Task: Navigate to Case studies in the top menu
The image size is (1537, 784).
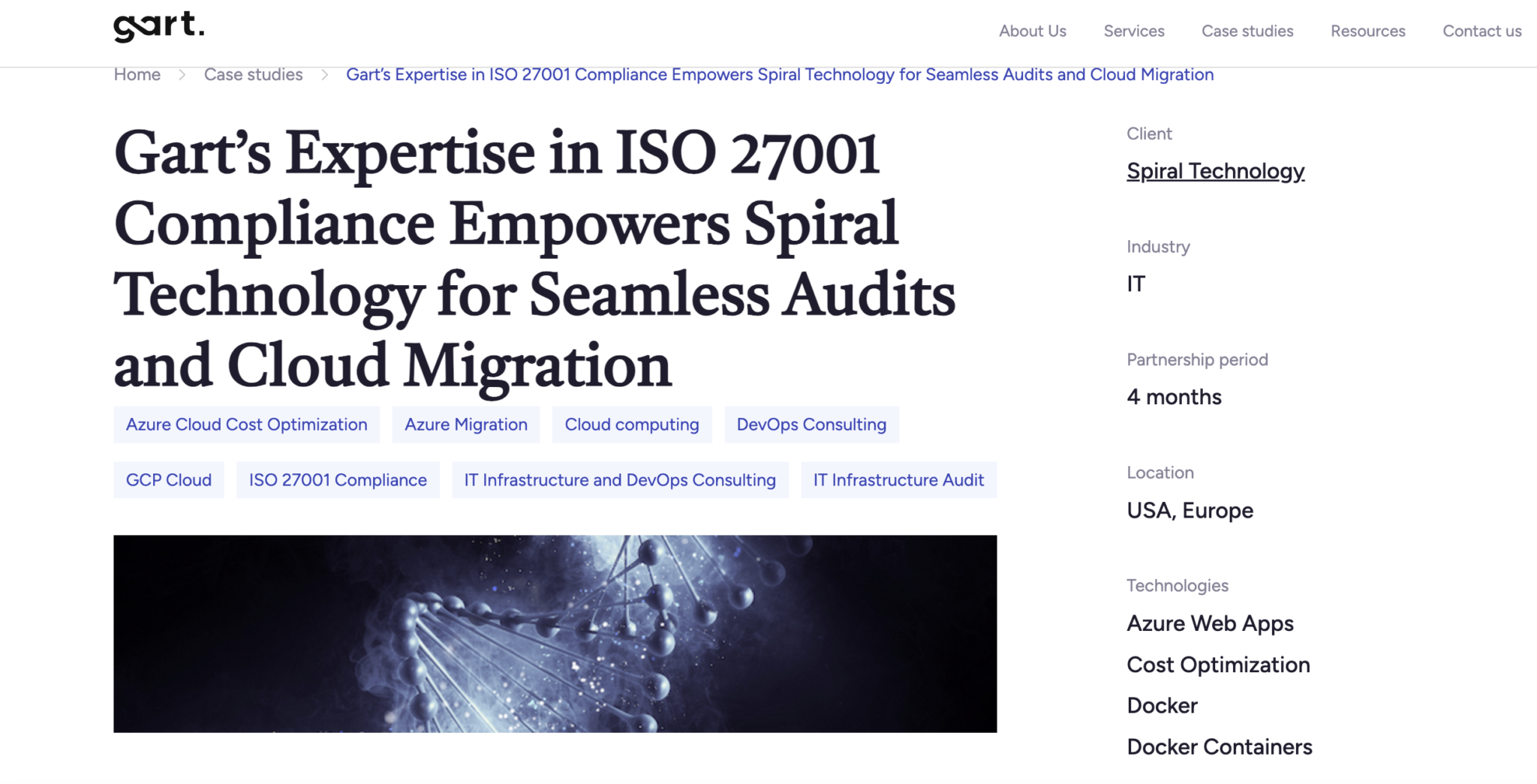Action: click(1247, 32)
